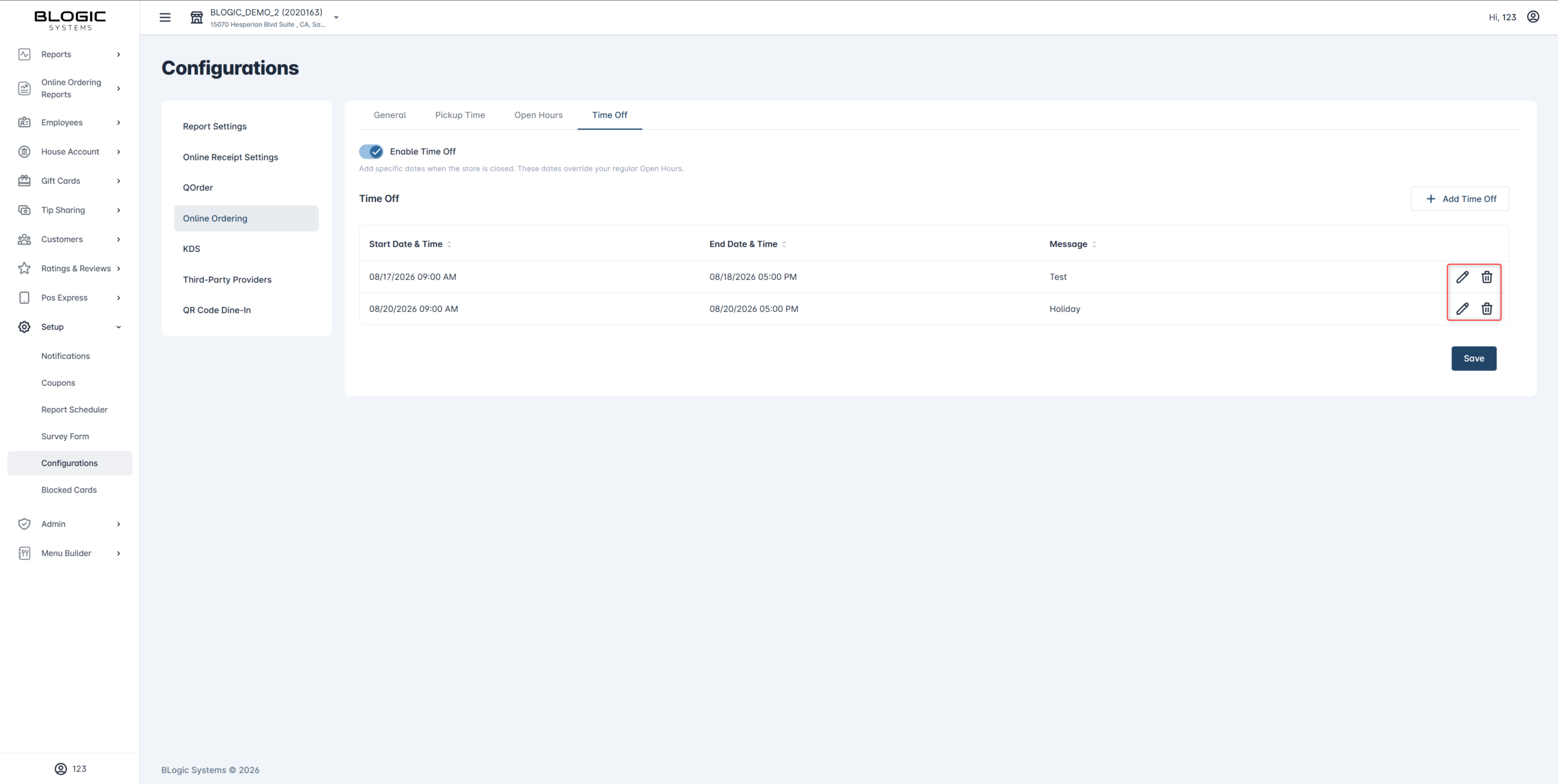
Task: Select Online Ordering configuration
Action: point(246,218)
